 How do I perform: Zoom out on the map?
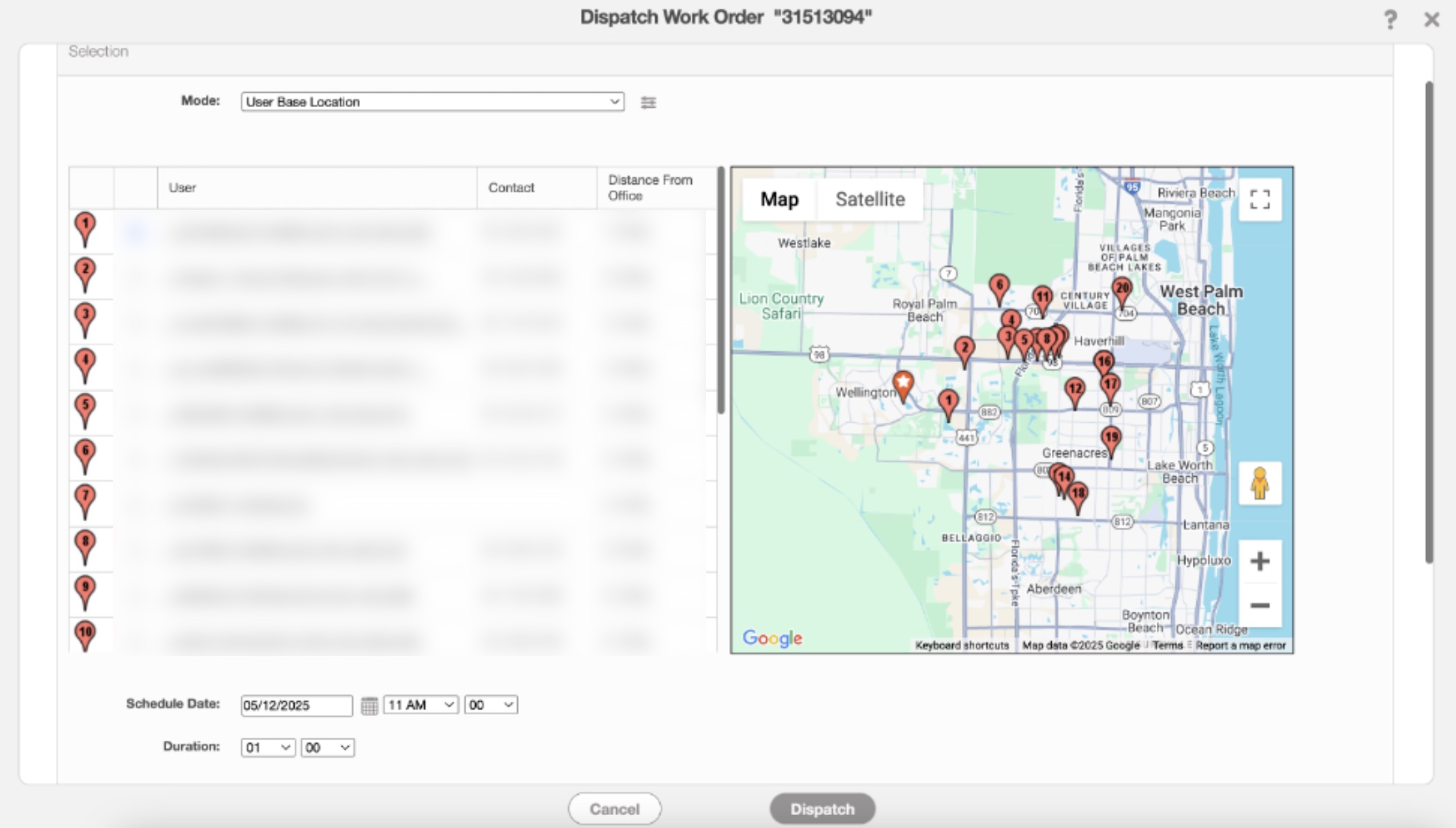point(1260,605)
